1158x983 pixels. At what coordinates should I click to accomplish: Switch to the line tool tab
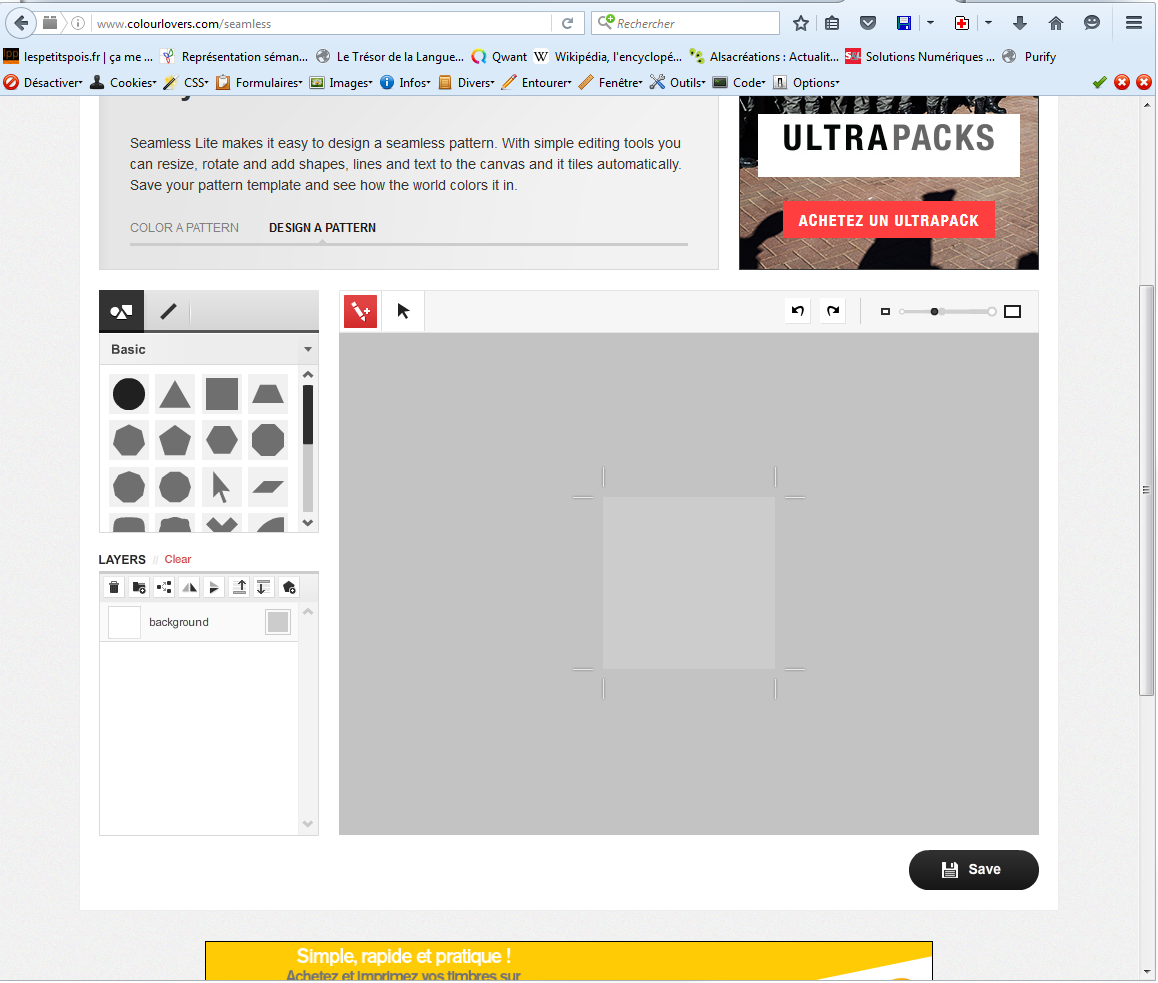[x=168, y=311]
